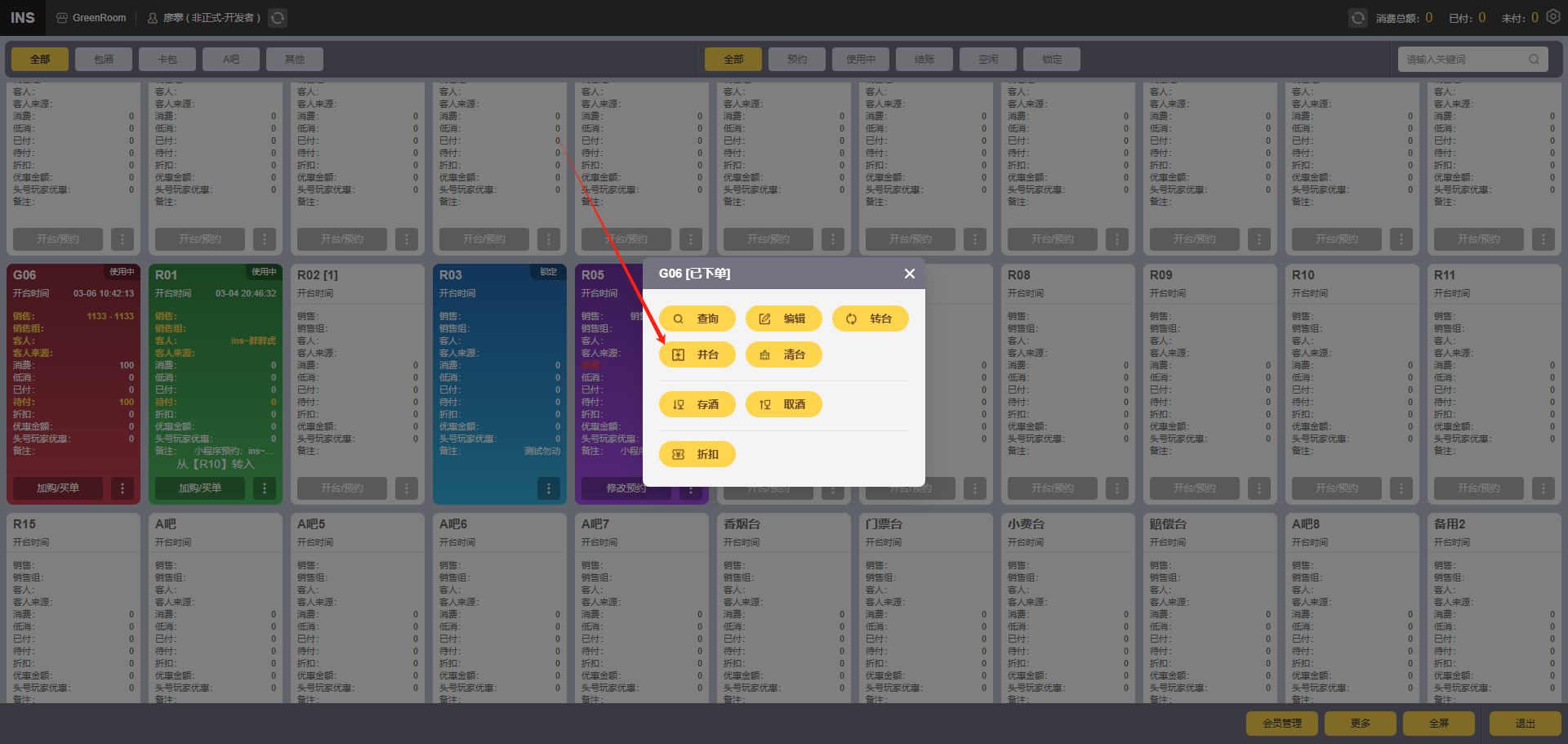Open three-dot menu on R08 card

(x=1117, y=488)
